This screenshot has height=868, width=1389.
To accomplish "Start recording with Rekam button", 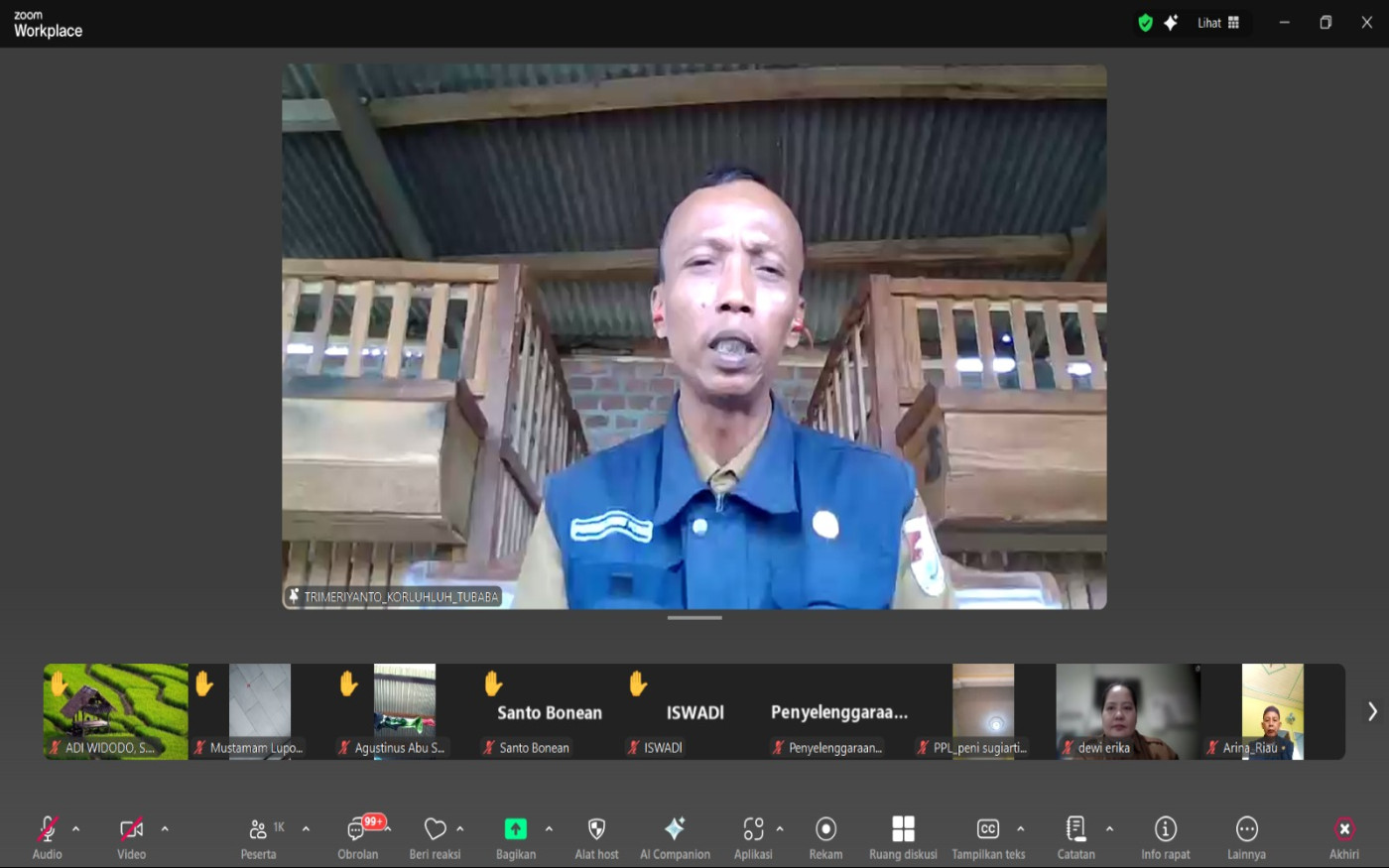I will click(825, 836).
